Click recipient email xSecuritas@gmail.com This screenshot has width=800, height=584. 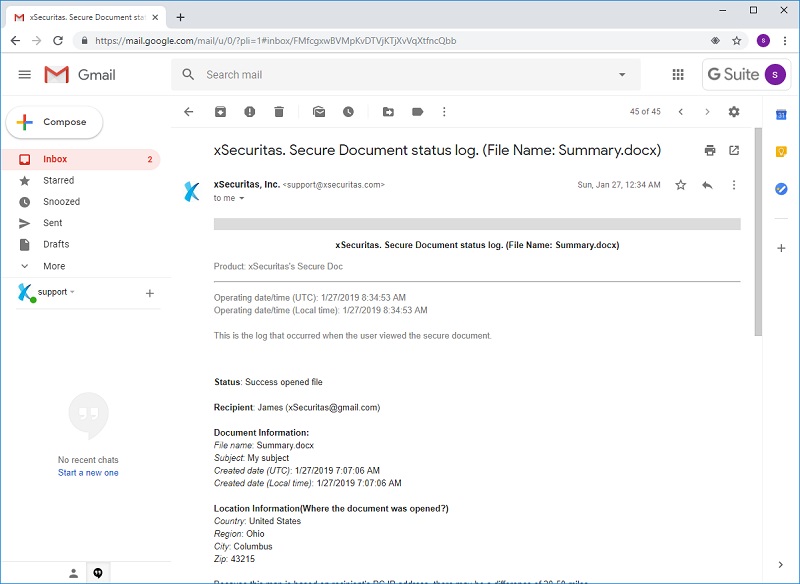(333, 408)
